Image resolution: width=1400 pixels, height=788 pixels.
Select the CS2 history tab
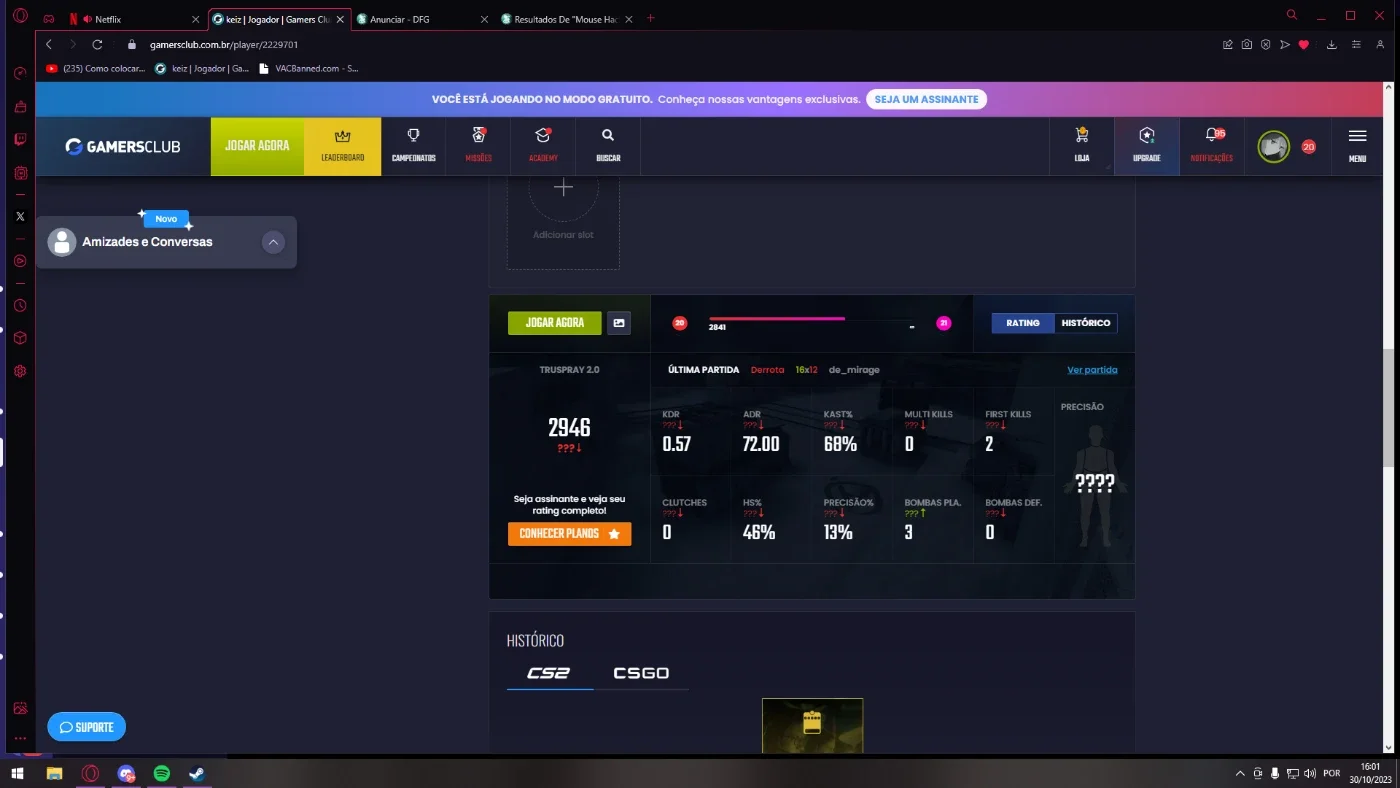(549, 673)
